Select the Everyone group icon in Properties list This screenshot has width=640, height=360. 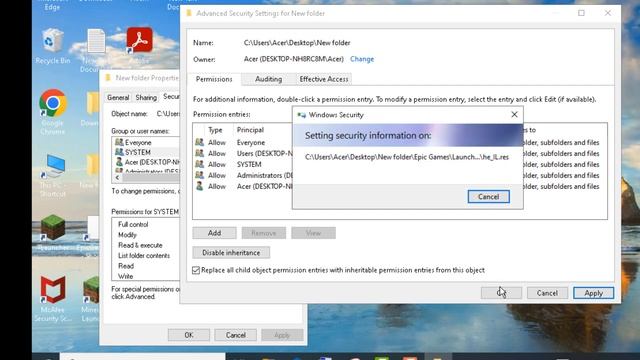pos(119,142)
